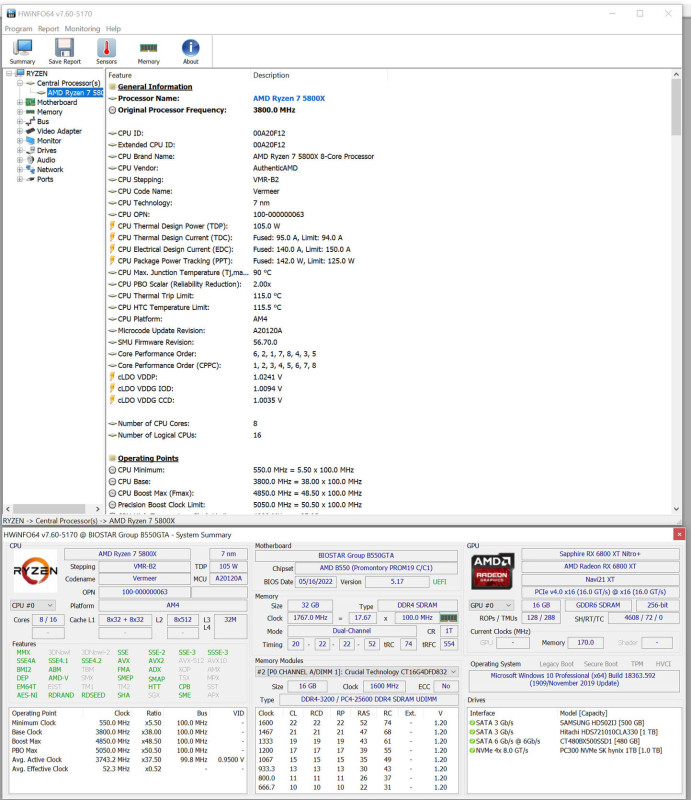Open the Help menu
Viewport: 691px width, 800px height.
coord(113,29)
